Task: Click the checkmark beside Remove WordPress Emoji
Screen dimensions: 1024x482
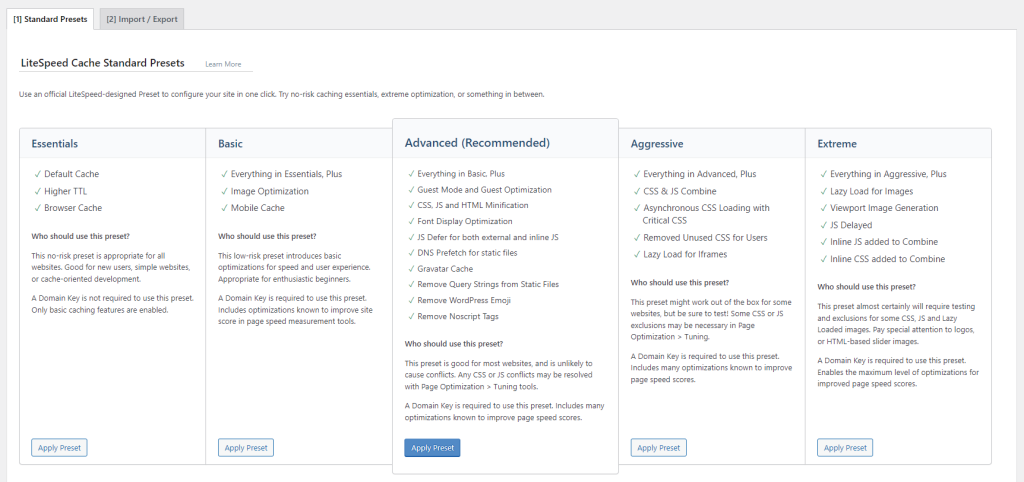Action: tap(411, 301)
